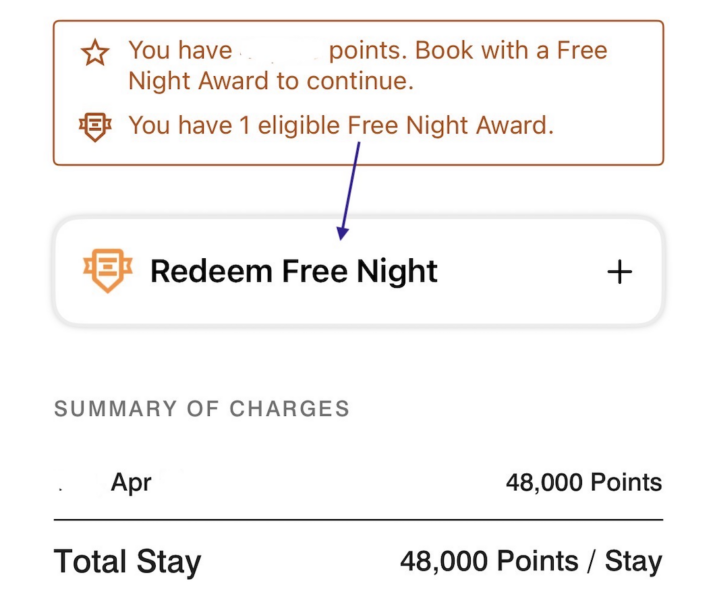This screenshot has height=600, width=715.
Task: Select the Apr date entry
Action: (x=131, y=482)
